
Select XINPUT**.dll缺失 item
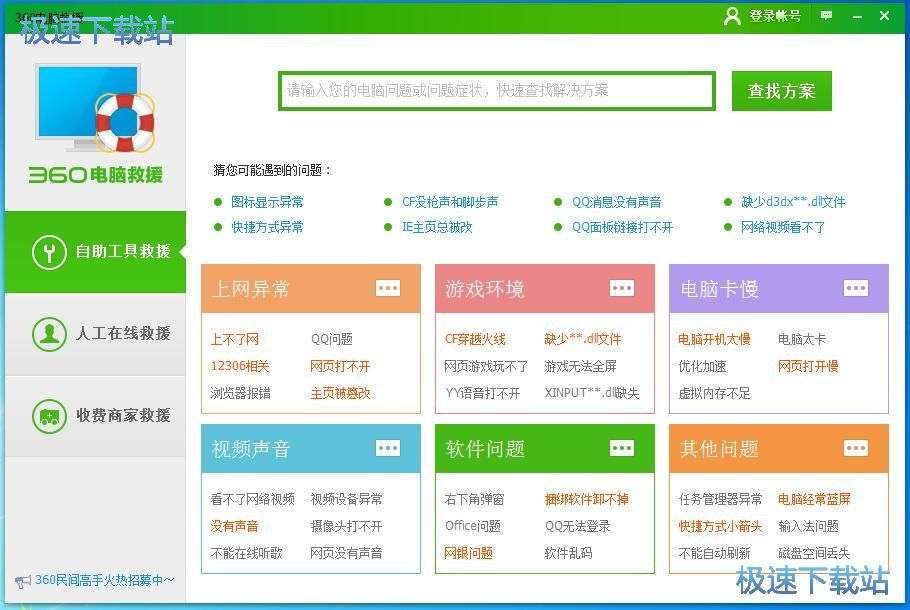tap(591, 393)
